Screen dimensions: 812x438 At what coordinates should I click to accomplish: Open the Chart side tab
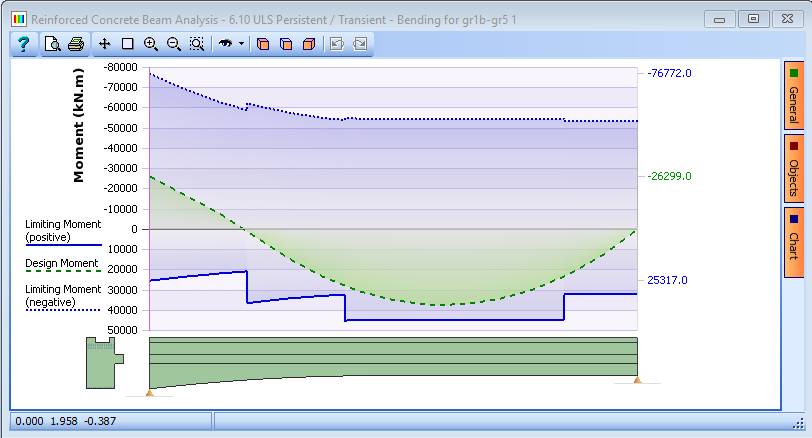point(793,242)
